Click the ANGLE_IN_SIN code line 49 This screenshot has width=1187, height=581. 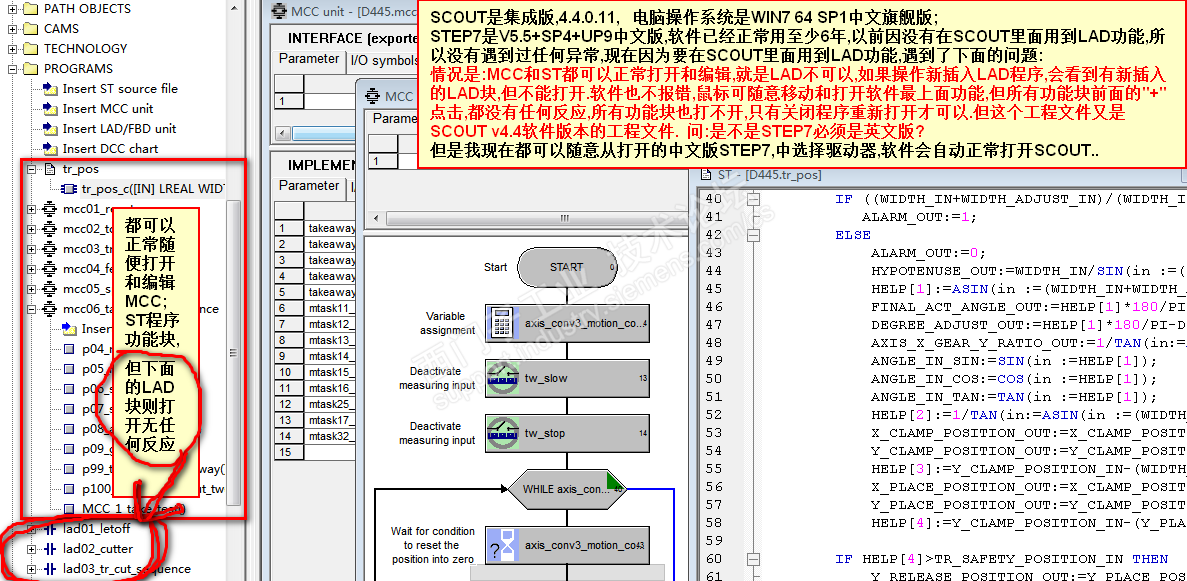(x=1014, y=361)
